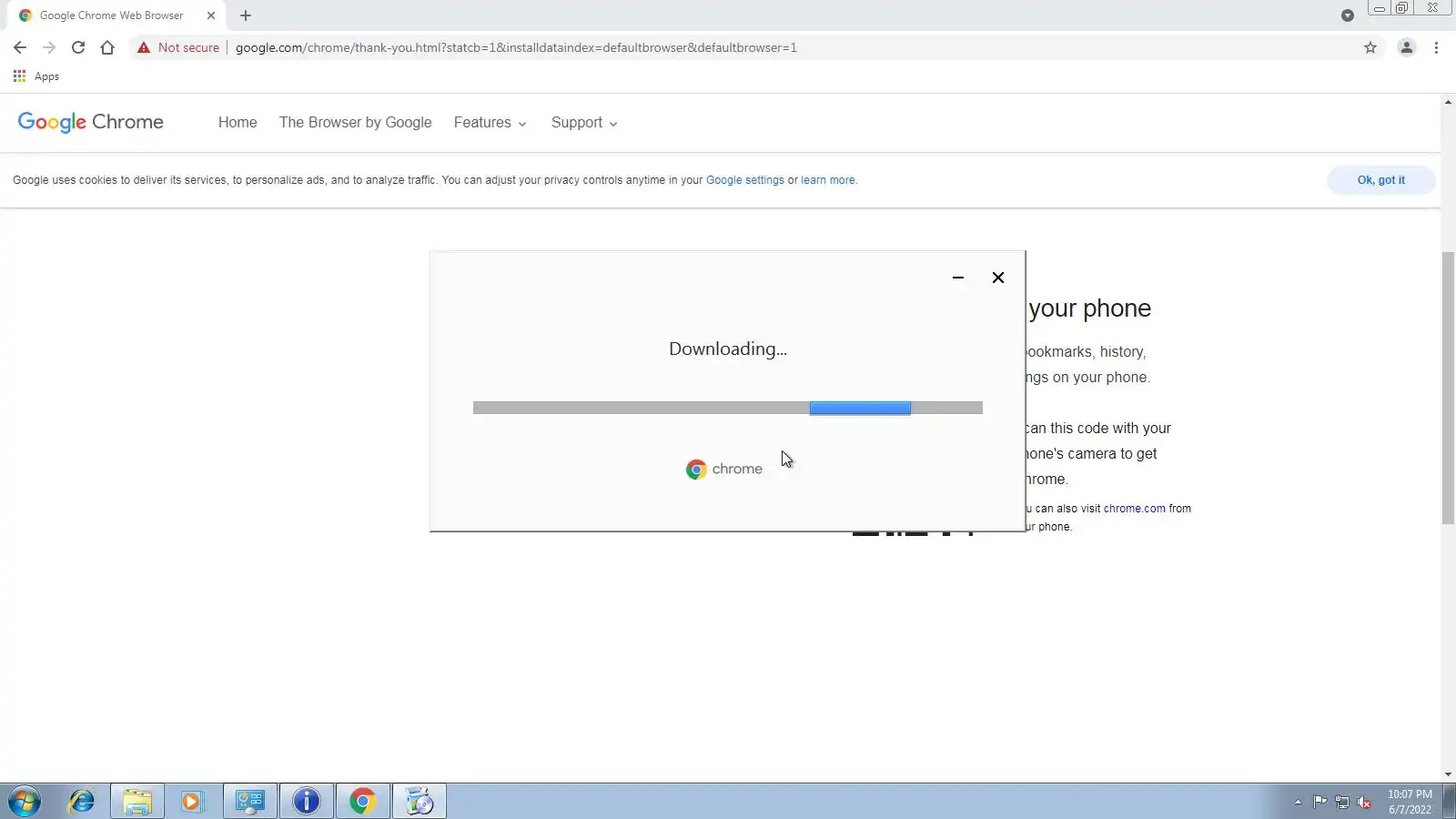Screen dimensions: 1456x819
Task: Click the download progress bar
Action: pyautogui.click(x=728, y=408)
